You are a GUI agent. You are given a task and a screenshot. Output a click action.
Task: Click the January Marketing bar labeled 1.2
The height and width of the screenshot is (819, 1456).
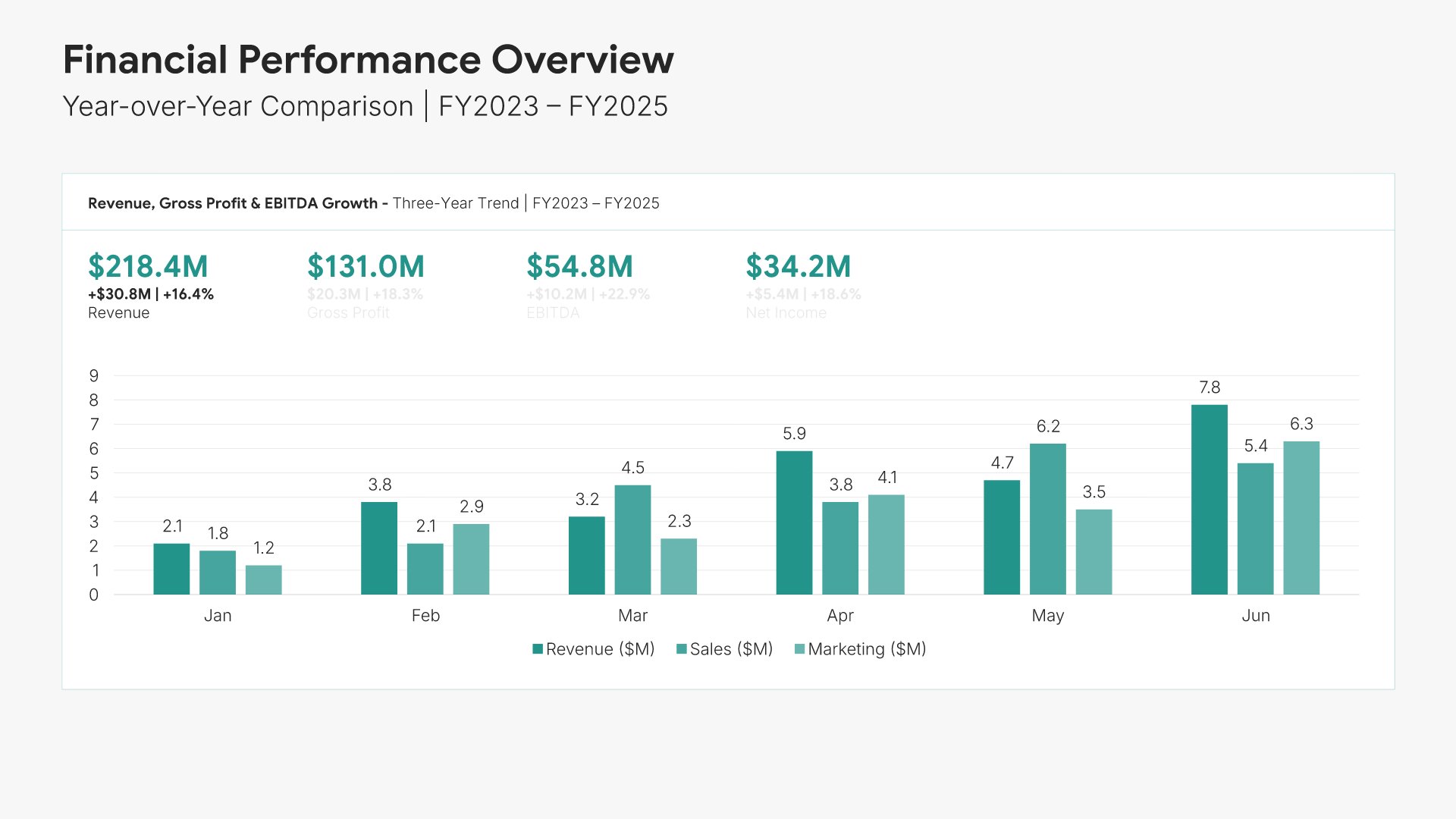[263, 580]
